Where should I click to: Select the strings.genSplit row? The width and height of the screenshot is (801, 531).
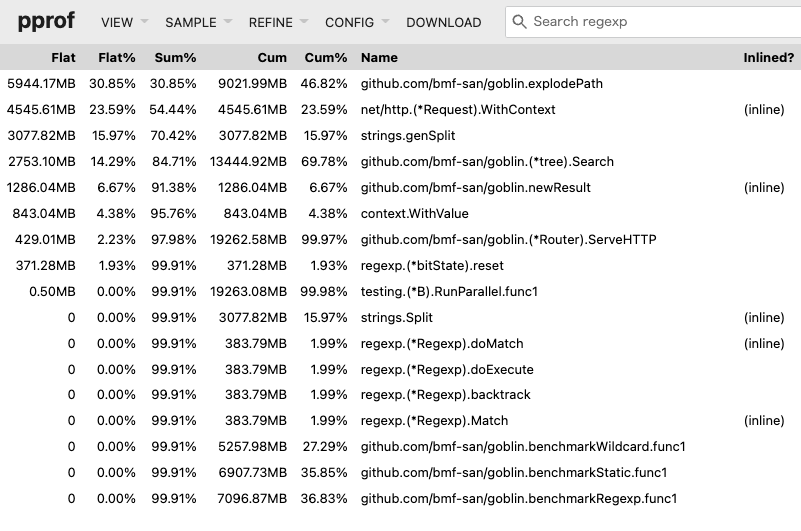[x=407, y=136]
